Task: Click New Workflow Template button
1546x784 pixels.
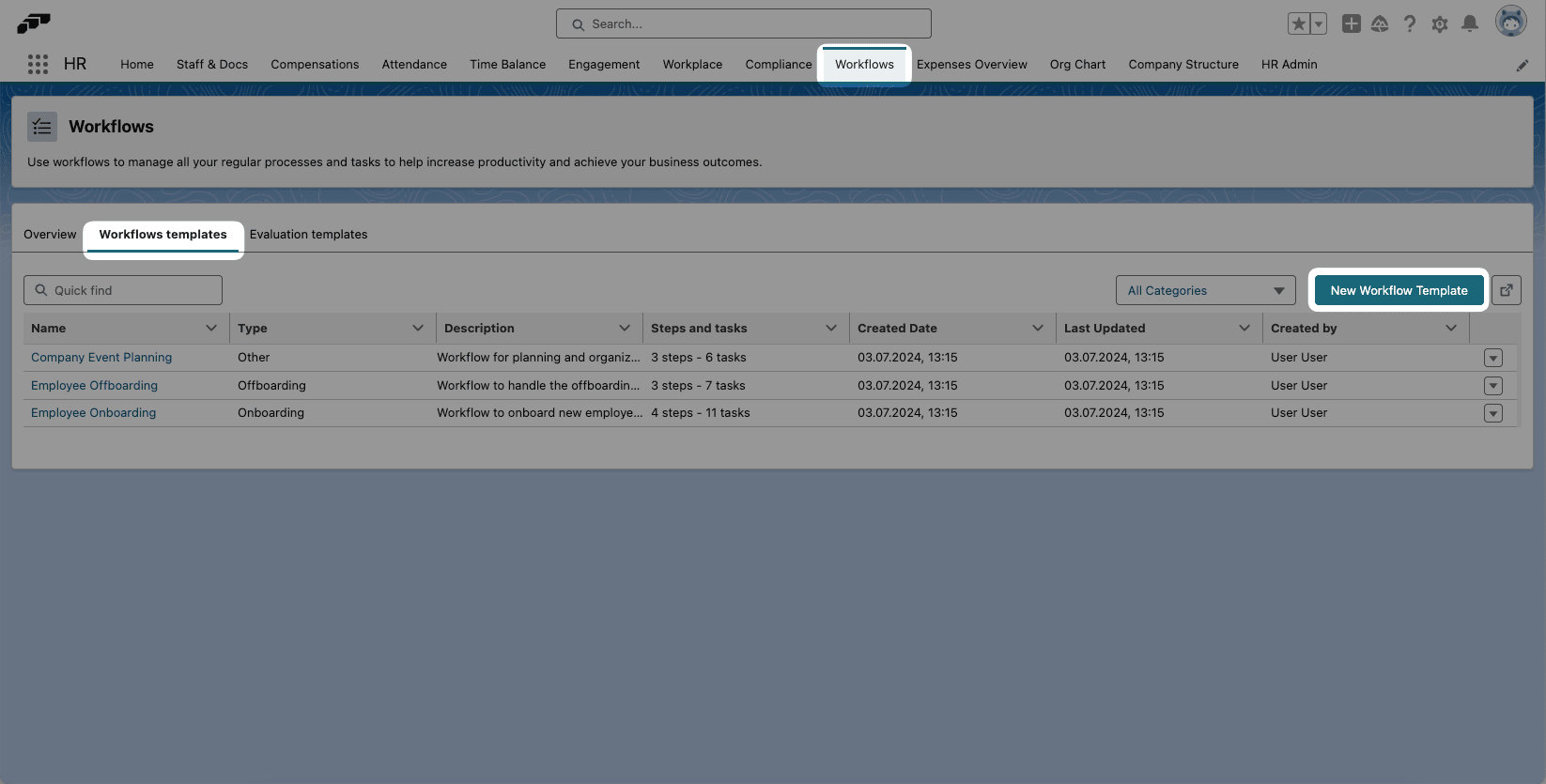Action: point(1399,290)
